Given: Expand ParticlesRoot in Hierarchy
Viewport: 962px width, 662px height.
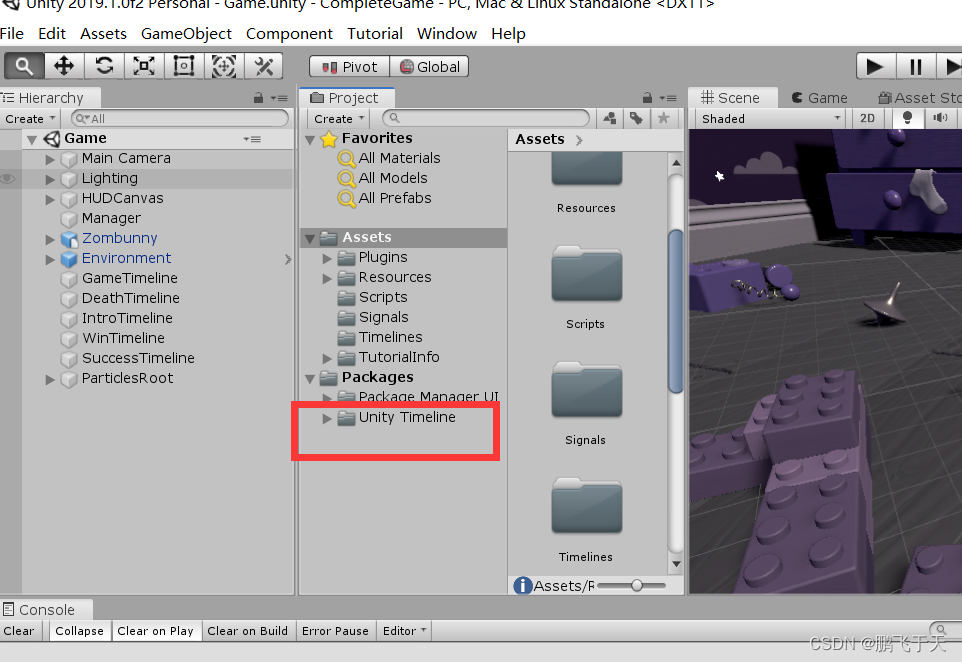Looking at the screenshot, I should (50, 380).
